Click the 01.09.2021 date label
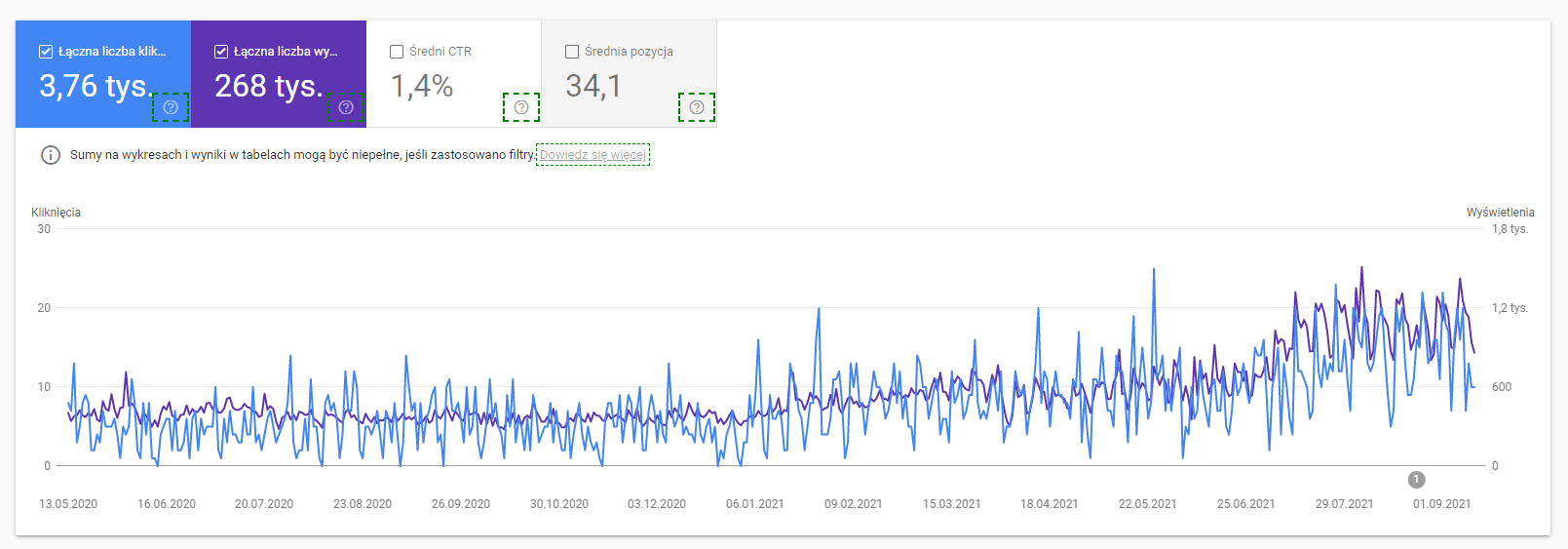The image size is (1568, 549). coord(1441,504)
